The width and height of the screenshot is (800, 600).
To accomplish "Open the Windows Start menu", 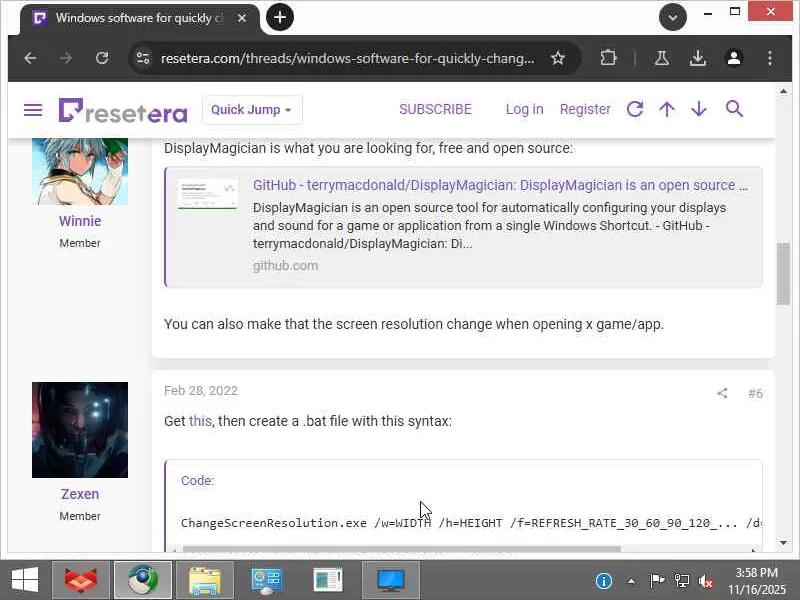I will tap(24, 580).
